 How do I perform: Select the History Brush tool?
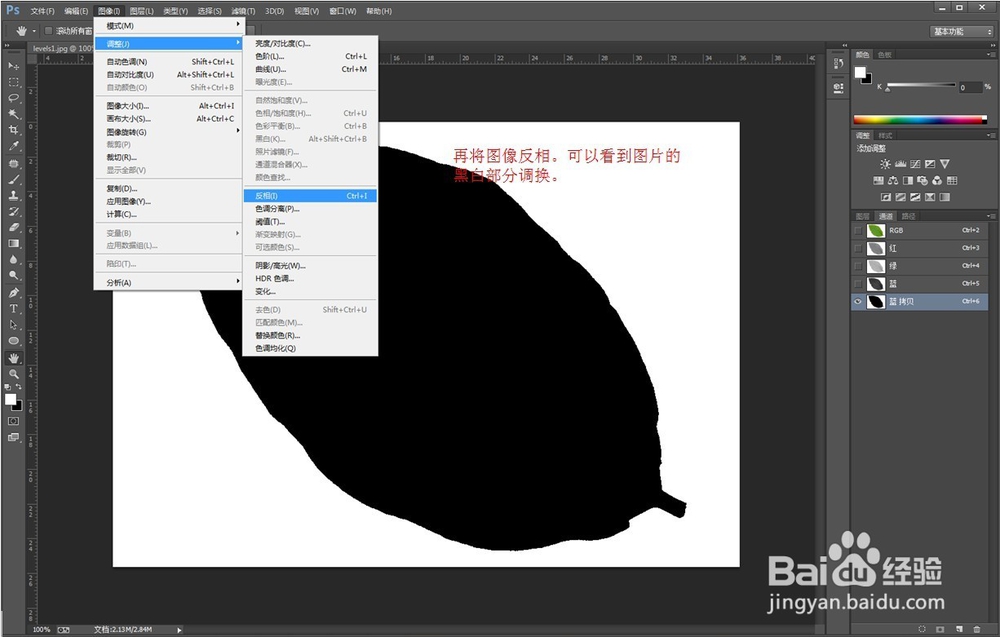pos(13,212)
